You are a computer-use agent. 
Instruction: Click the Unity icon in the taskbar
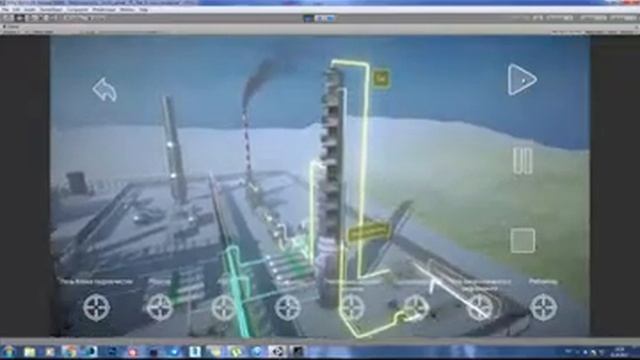[277, 351]
